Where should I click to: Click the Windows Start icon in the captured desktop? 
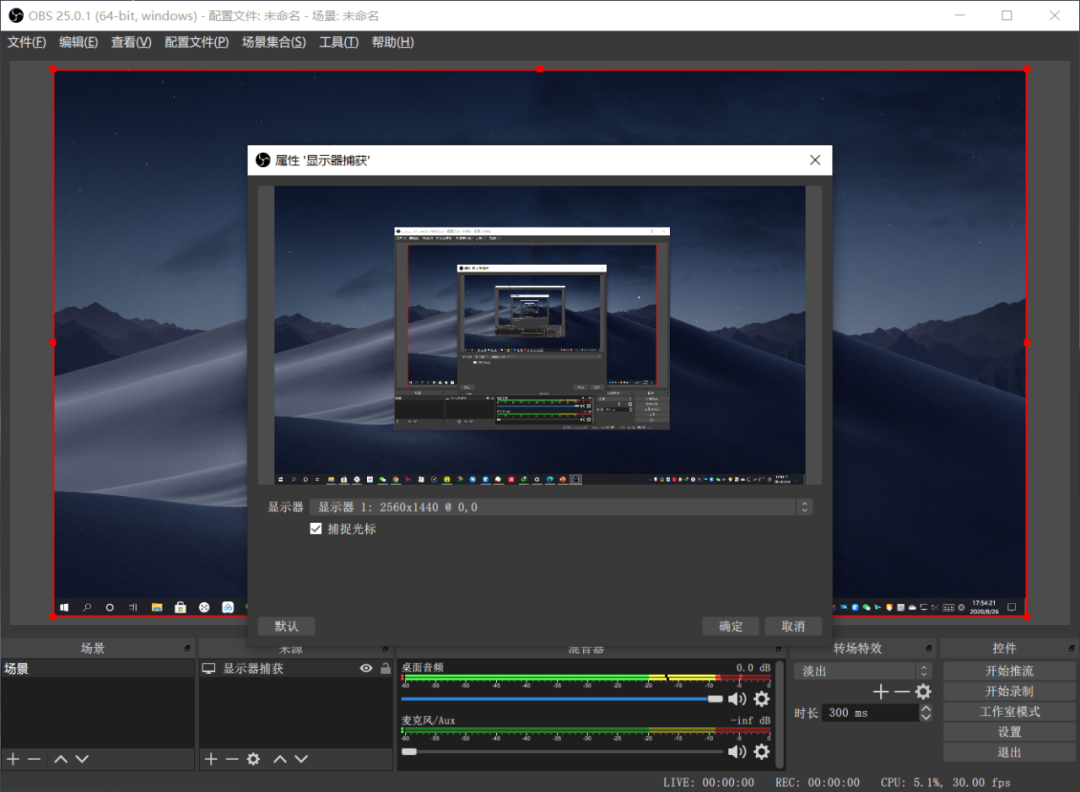coord(64,607)
